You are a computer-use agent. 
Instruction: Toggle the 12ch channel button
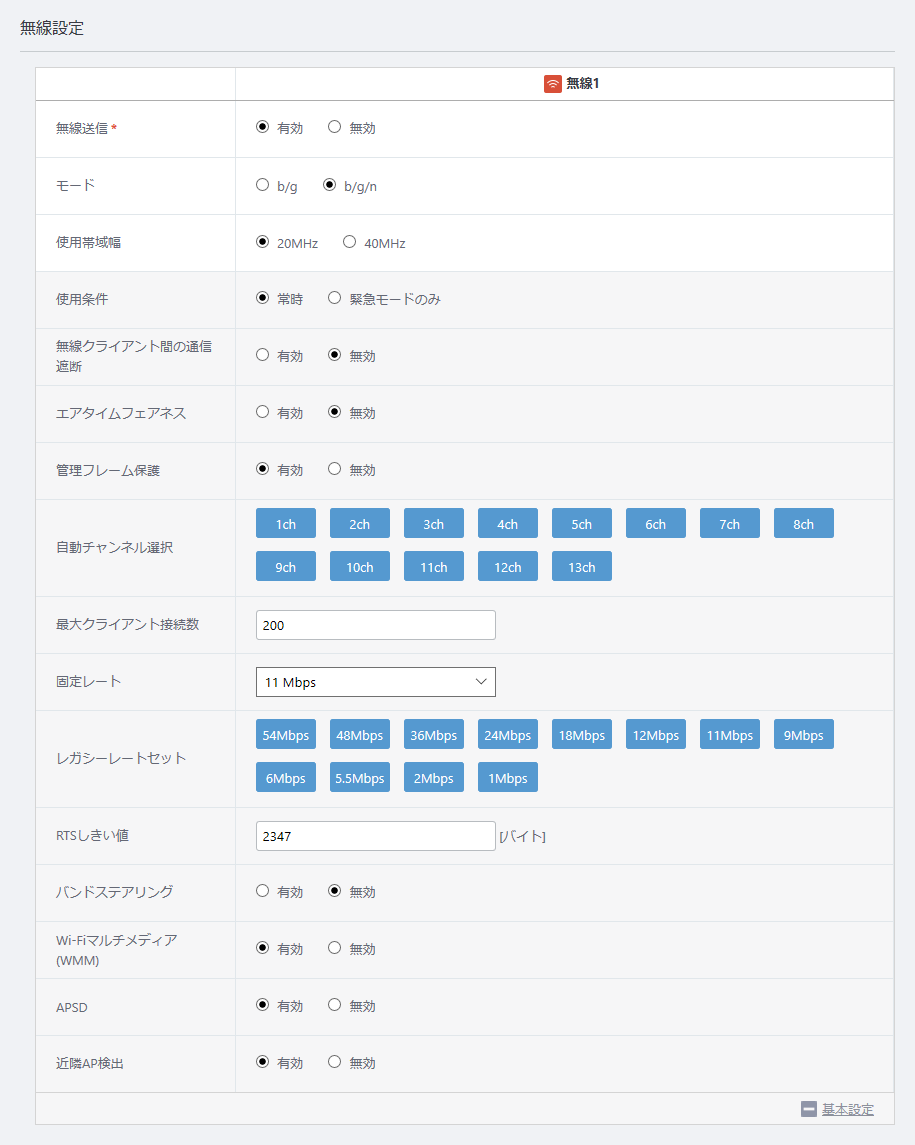tap(508, 567)
